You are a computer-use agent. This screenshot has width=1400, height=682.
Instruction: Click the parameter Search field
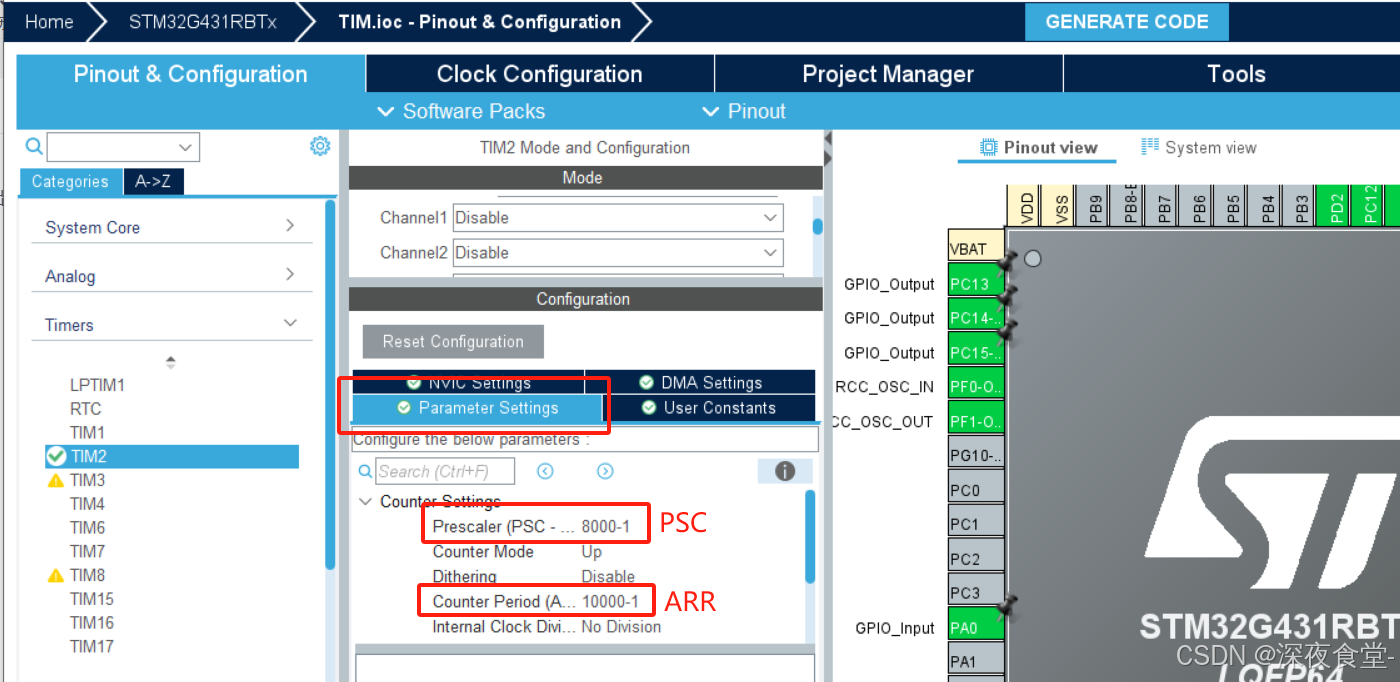coord(446,471)
